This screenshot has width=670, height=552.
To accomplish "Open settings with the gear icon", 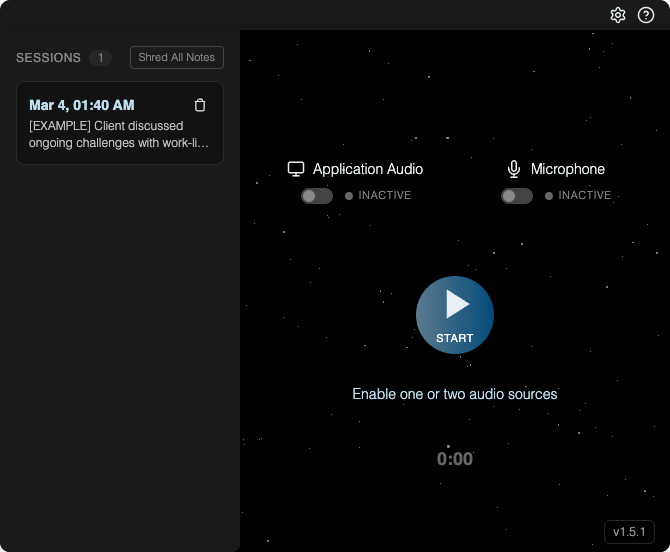I will tap(618, 15).
